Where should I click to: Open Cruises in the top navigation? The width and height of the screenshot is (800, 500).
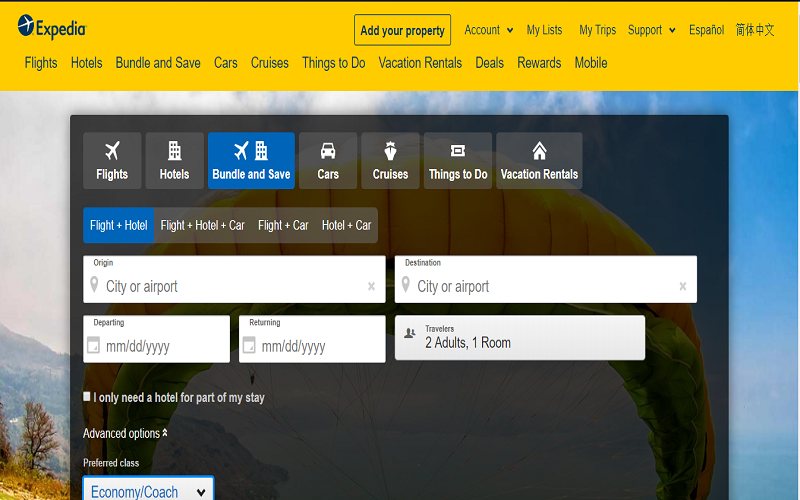[x=269, y=63]
